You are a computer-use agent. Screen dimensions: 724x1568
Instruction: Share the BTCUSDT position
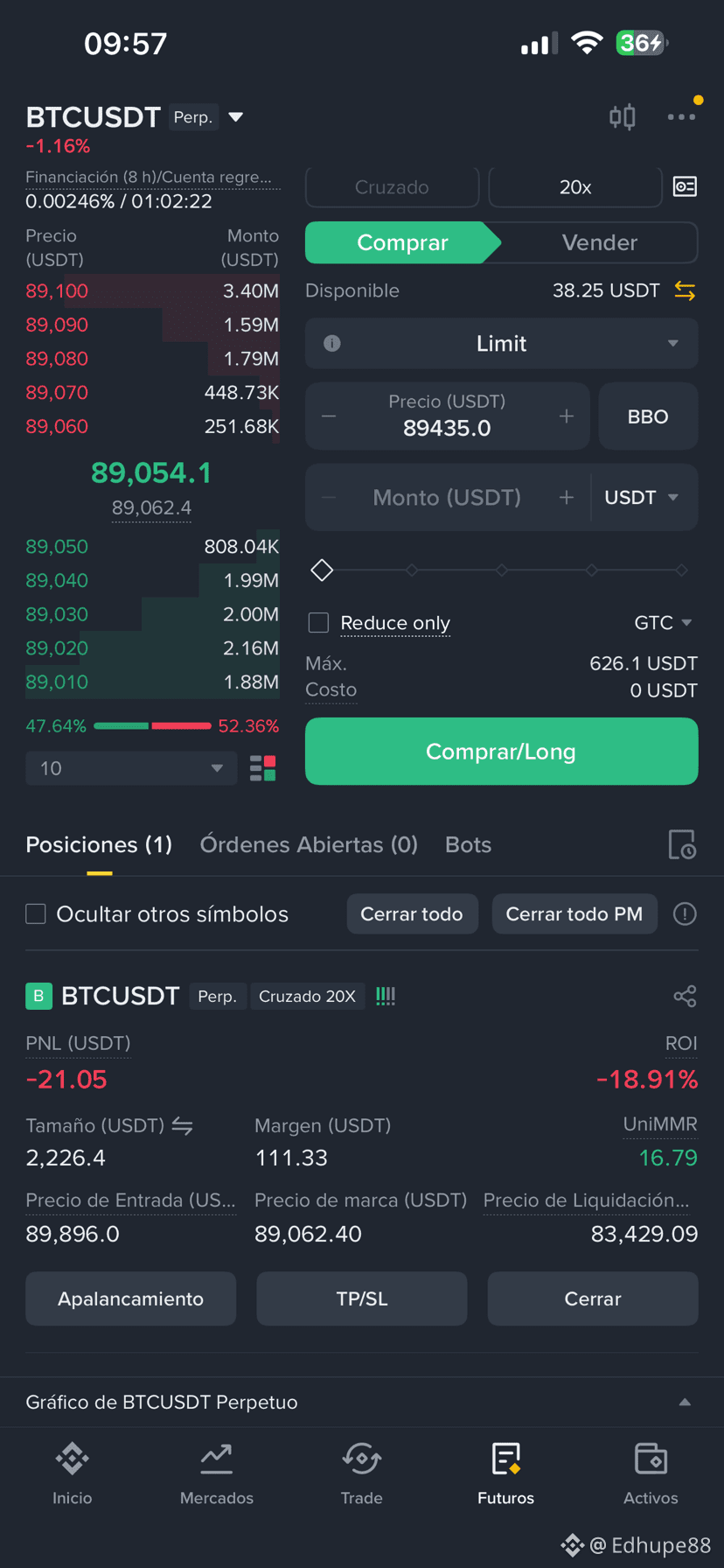685,996
